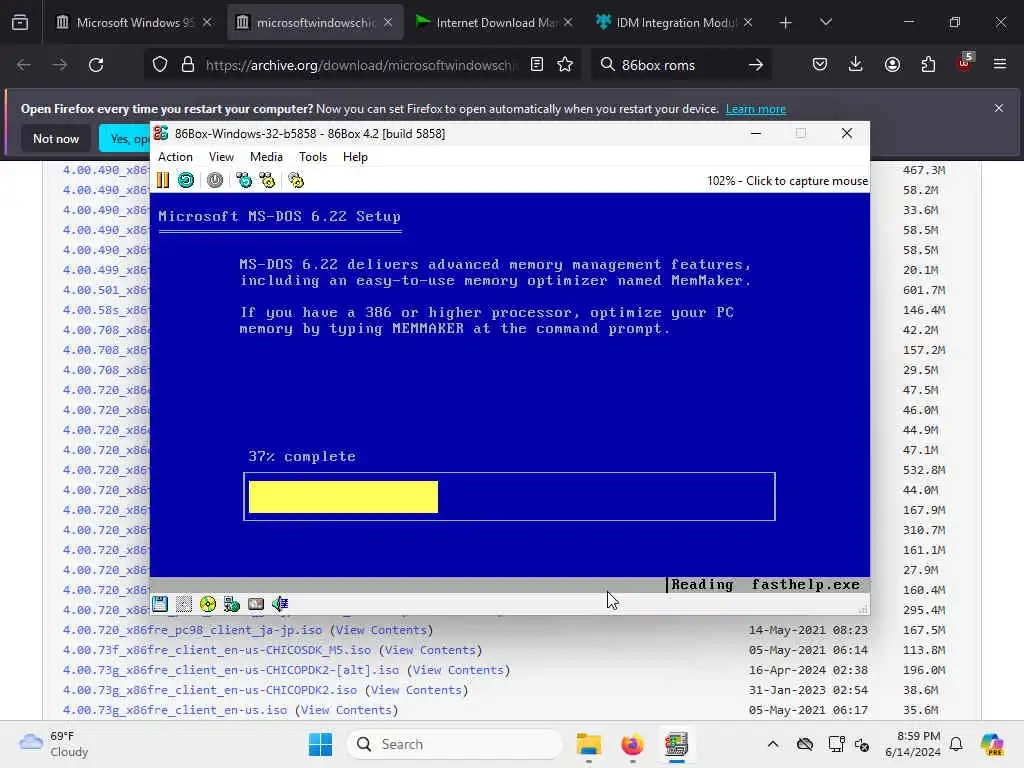Open the Action menu in 86Box
1024x768 pixels.
pyautogui.click(x=175, y=157)
